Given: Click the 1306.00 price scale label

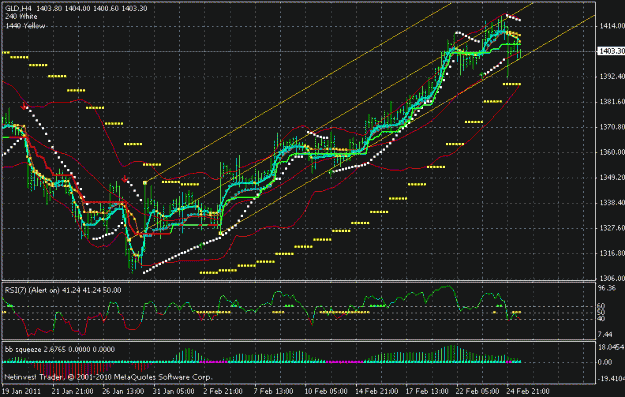Looking at the screenshot, I should tap(612, 278).
